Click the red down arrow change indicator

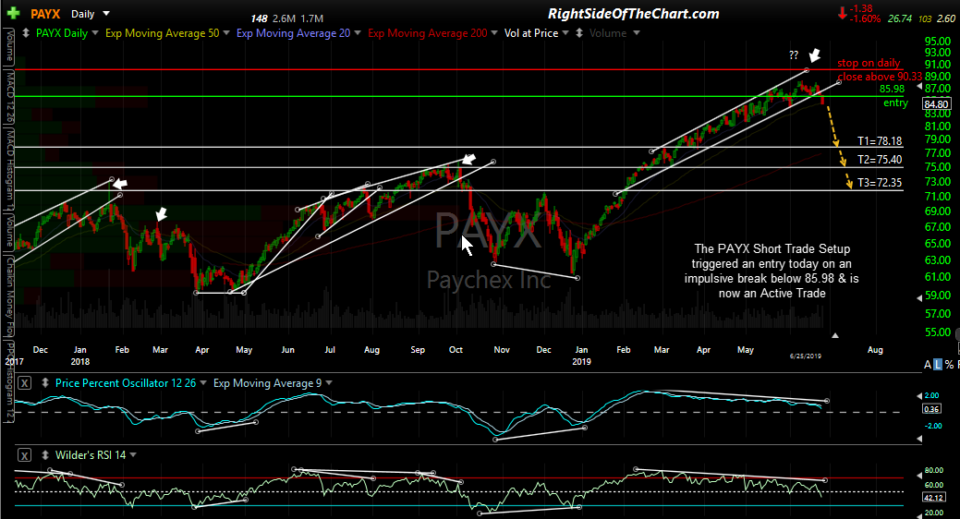point(842,13)
